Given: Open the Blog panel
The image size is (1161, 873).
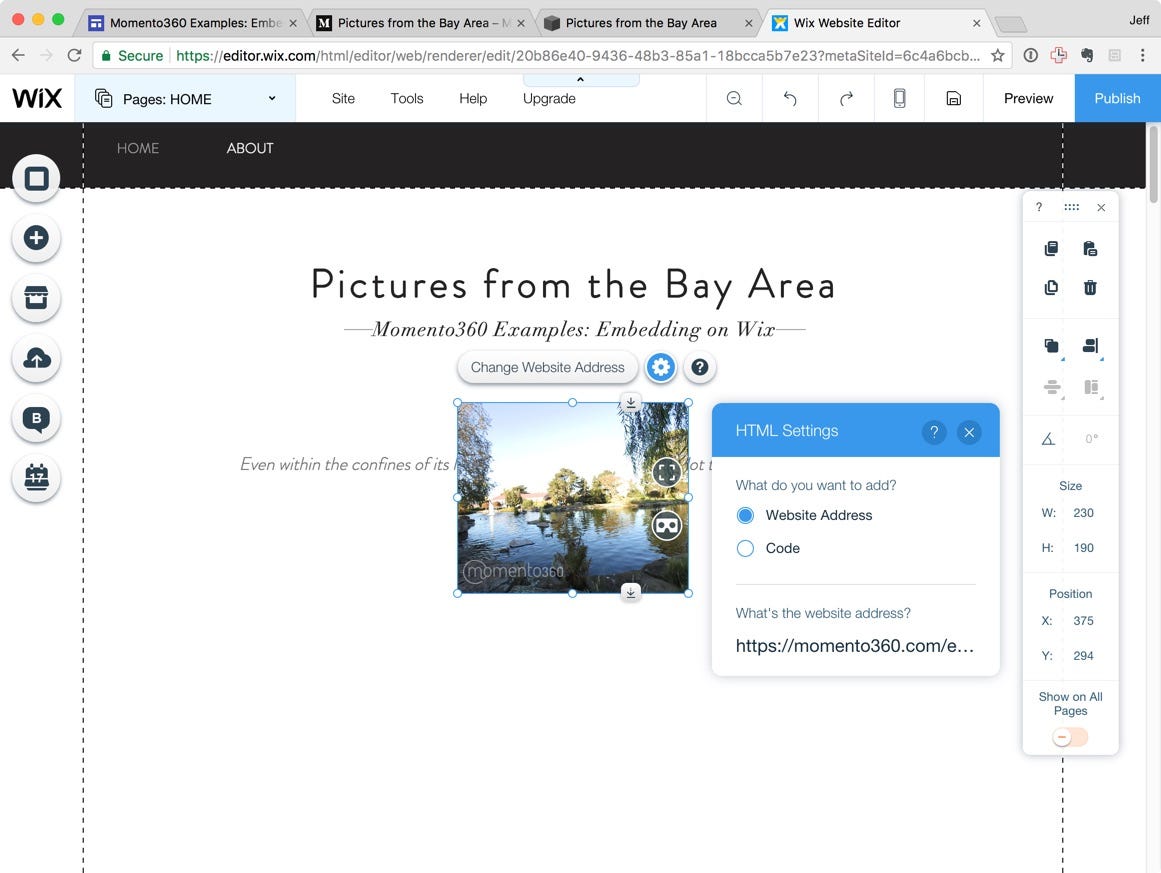Looking at the screenshot, I should (x=36, y=418).
